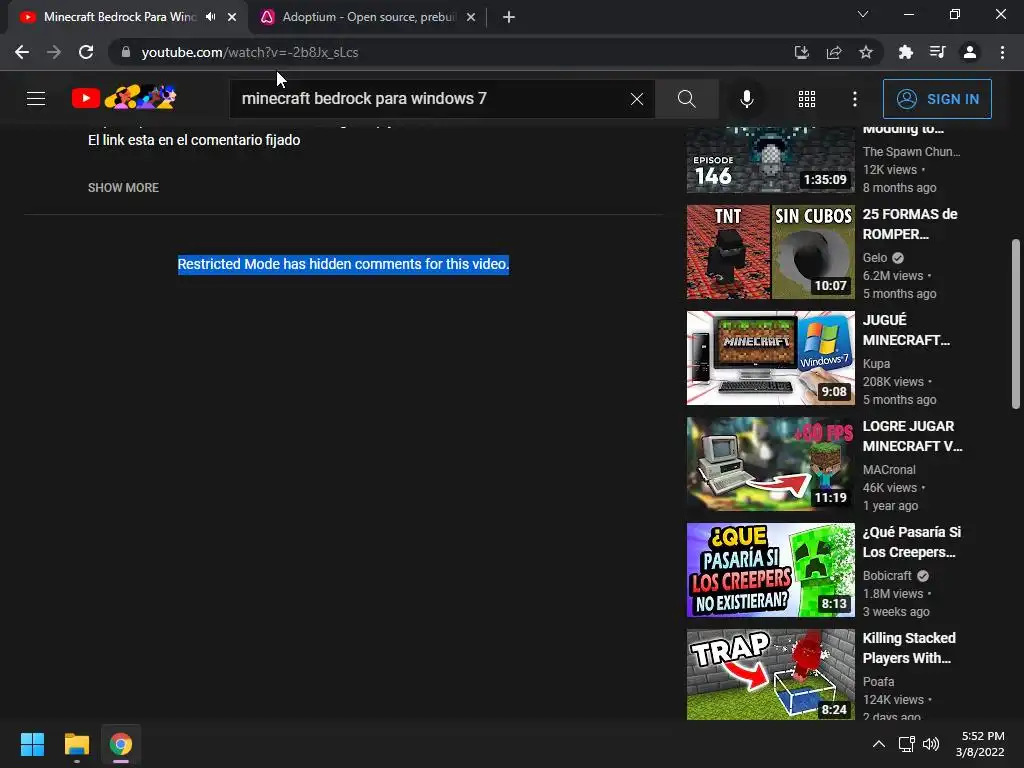Open the Windows Start menu
This screenshot has width=1024, height=768.
coord(32,744)
